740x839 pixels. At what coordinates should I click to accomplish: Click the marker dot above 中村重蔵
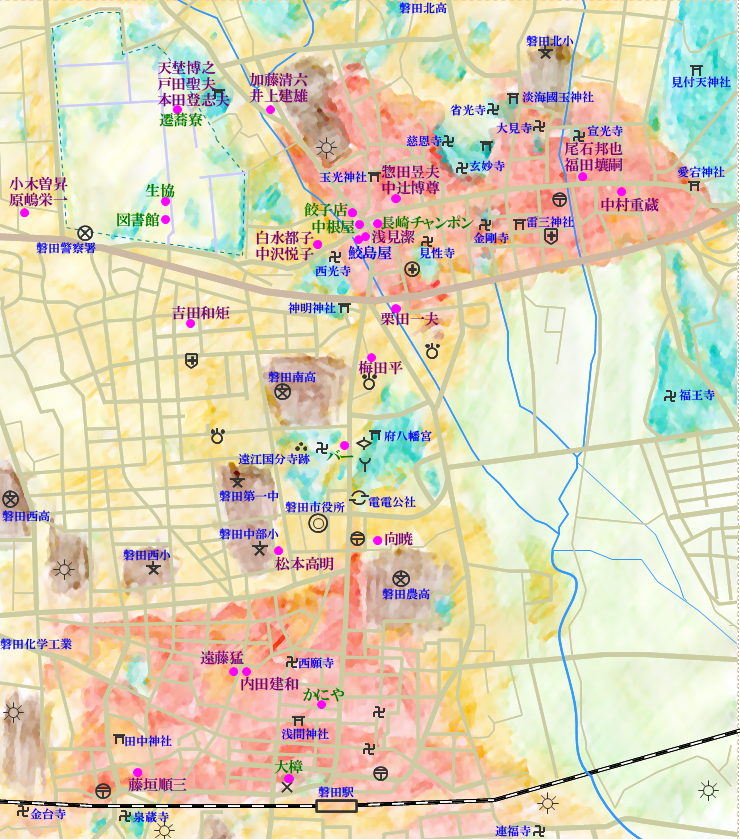click(621, 191)
